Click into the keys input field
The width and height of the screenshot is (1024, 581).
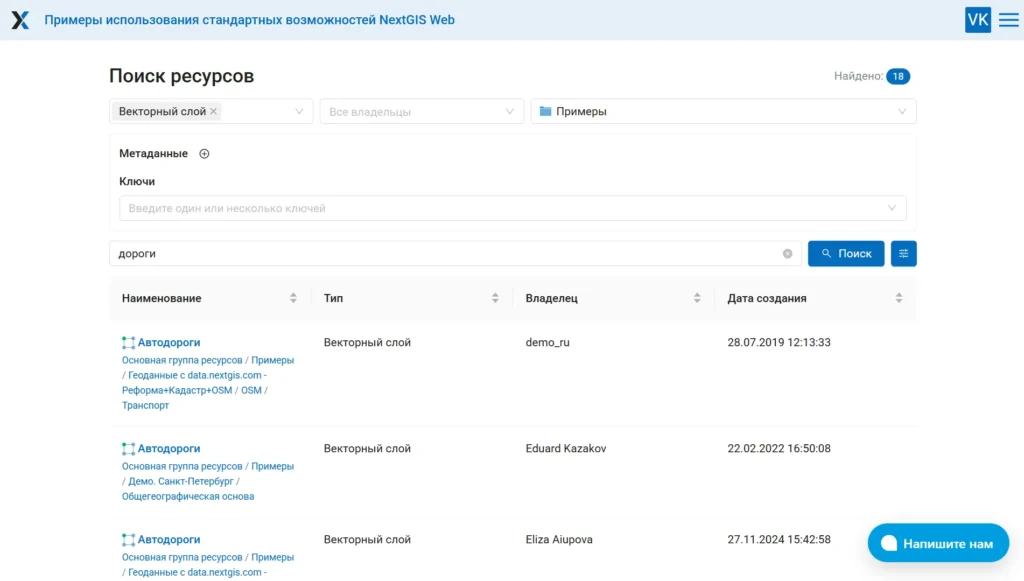tap(513, 208)
